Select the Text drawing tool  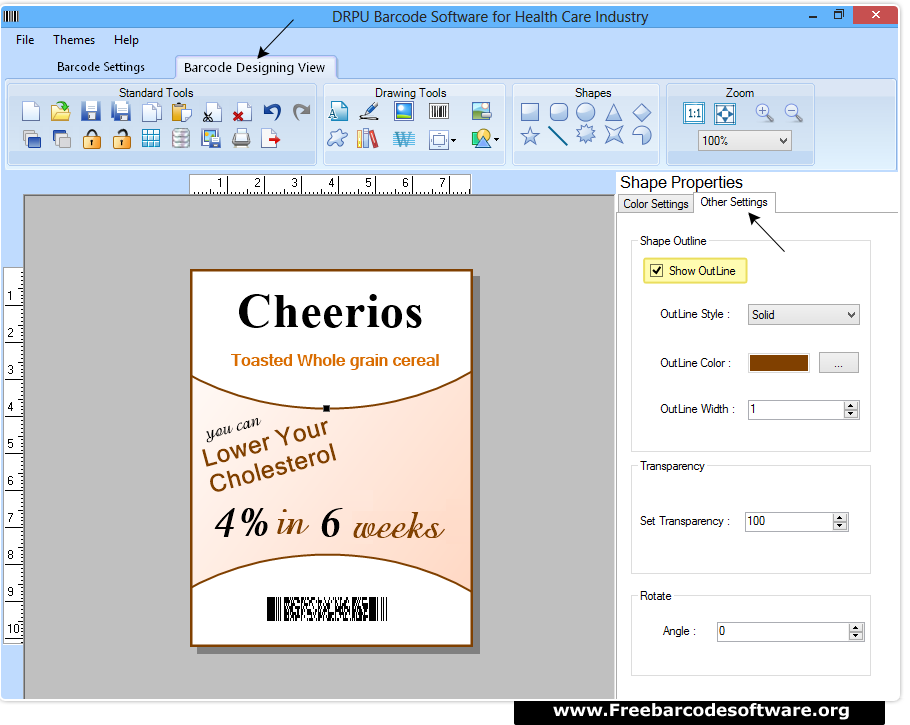coord(338,111)
